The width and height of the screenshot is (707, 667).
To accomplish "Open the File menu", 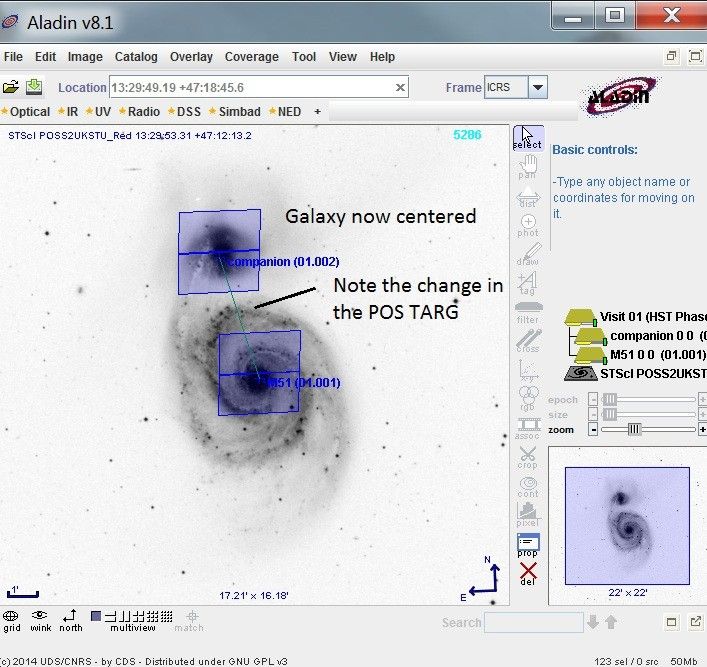I will point(13,57).
